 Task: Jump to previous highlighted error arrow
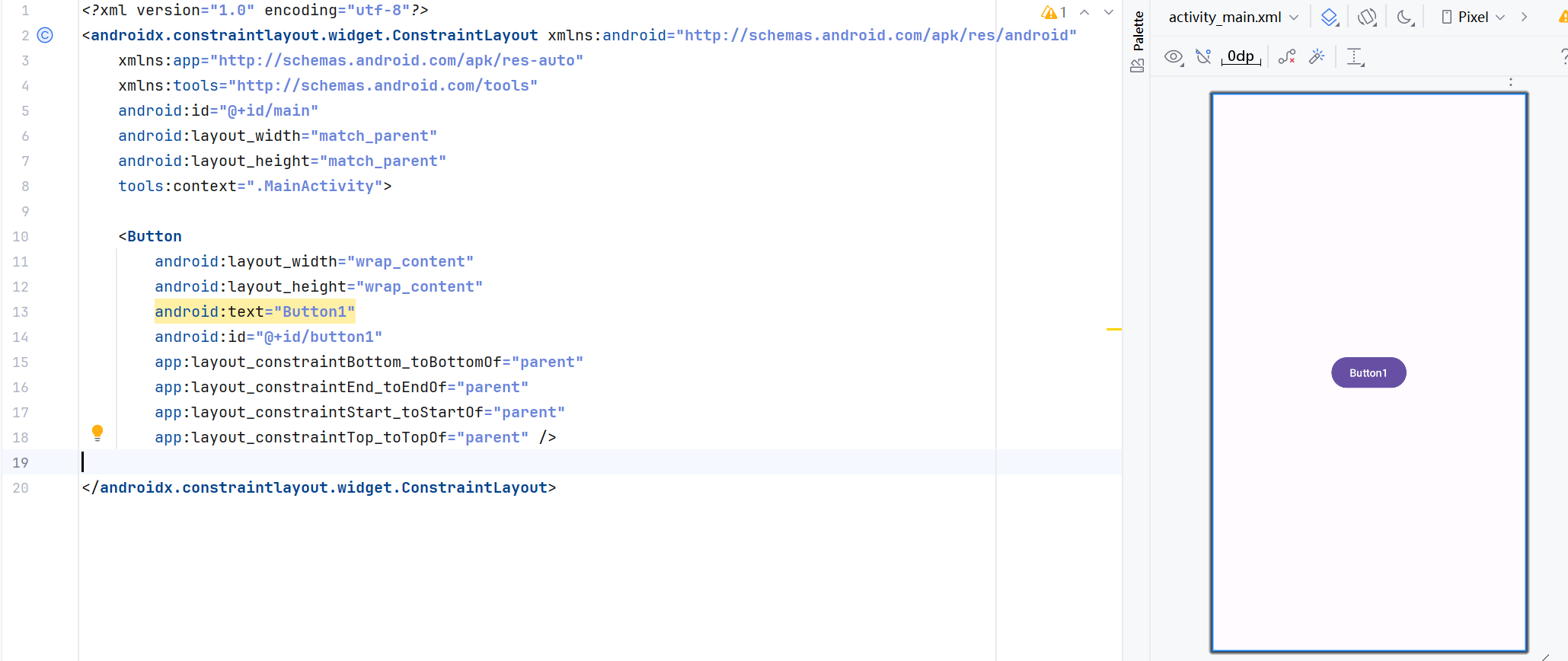click(x=1084, y=12)
